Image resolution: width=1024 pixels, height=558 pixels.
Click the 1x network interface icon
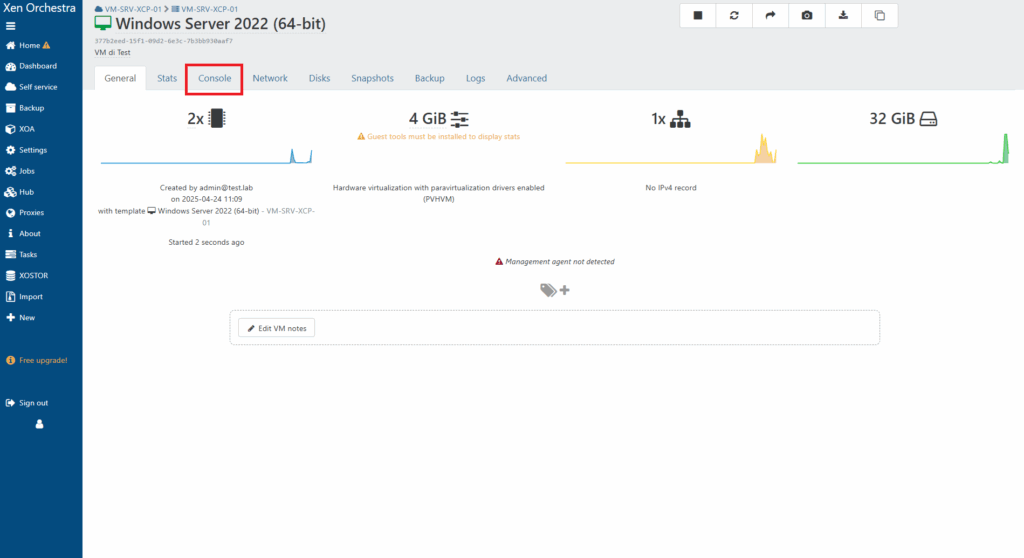(x=680, y=119)
